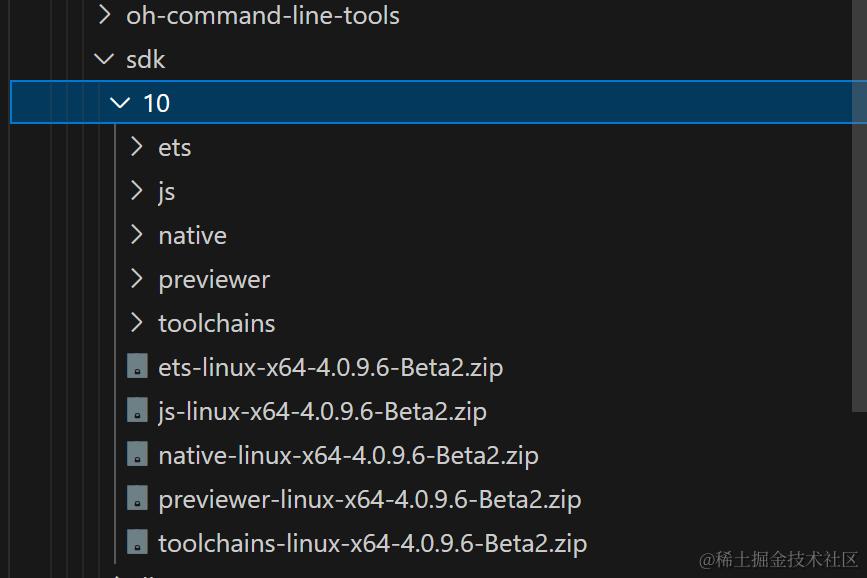
Task: Expand the oh-command-line-tools folder
Action: (104, 16)
